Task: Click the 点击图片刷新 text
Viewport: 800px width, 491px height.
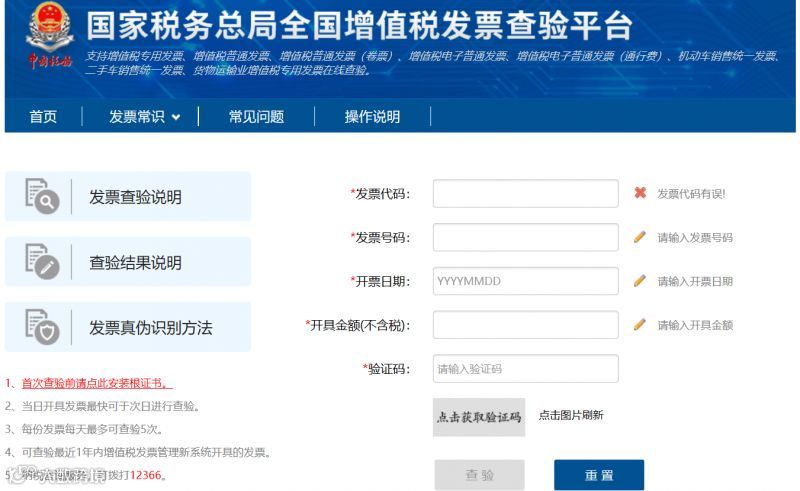Action: [x=571, y=415]
